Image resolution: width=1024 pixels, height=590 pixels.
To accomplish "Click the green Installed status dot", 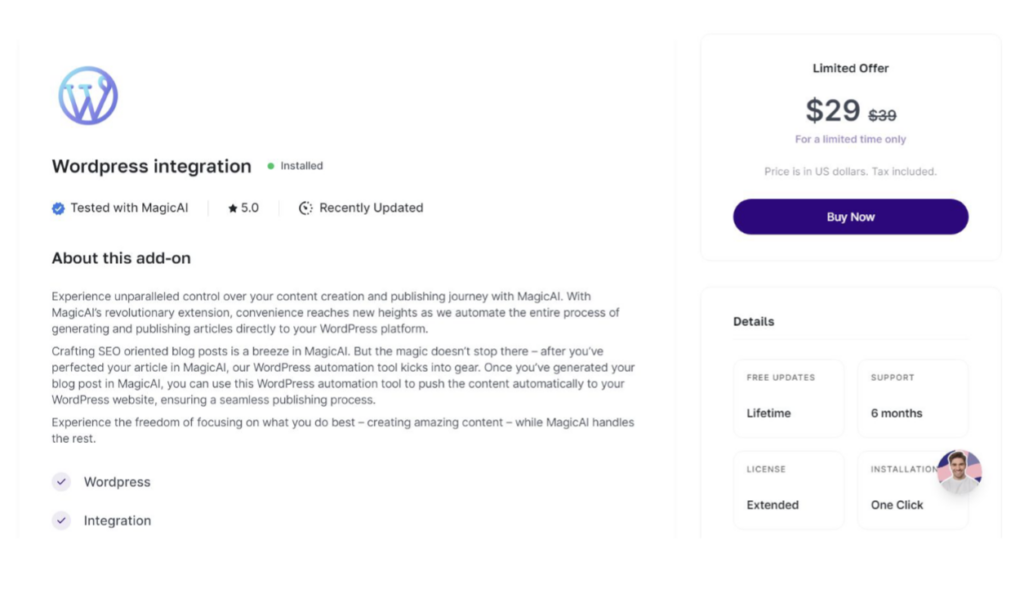I will 271,166.
